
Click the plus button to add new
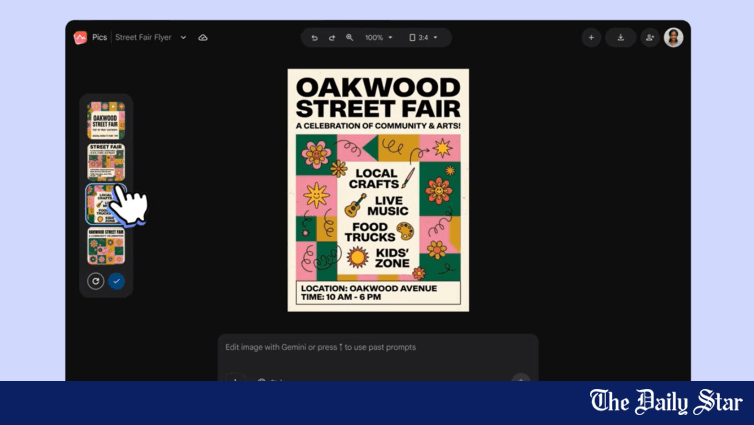pos(591,38)
